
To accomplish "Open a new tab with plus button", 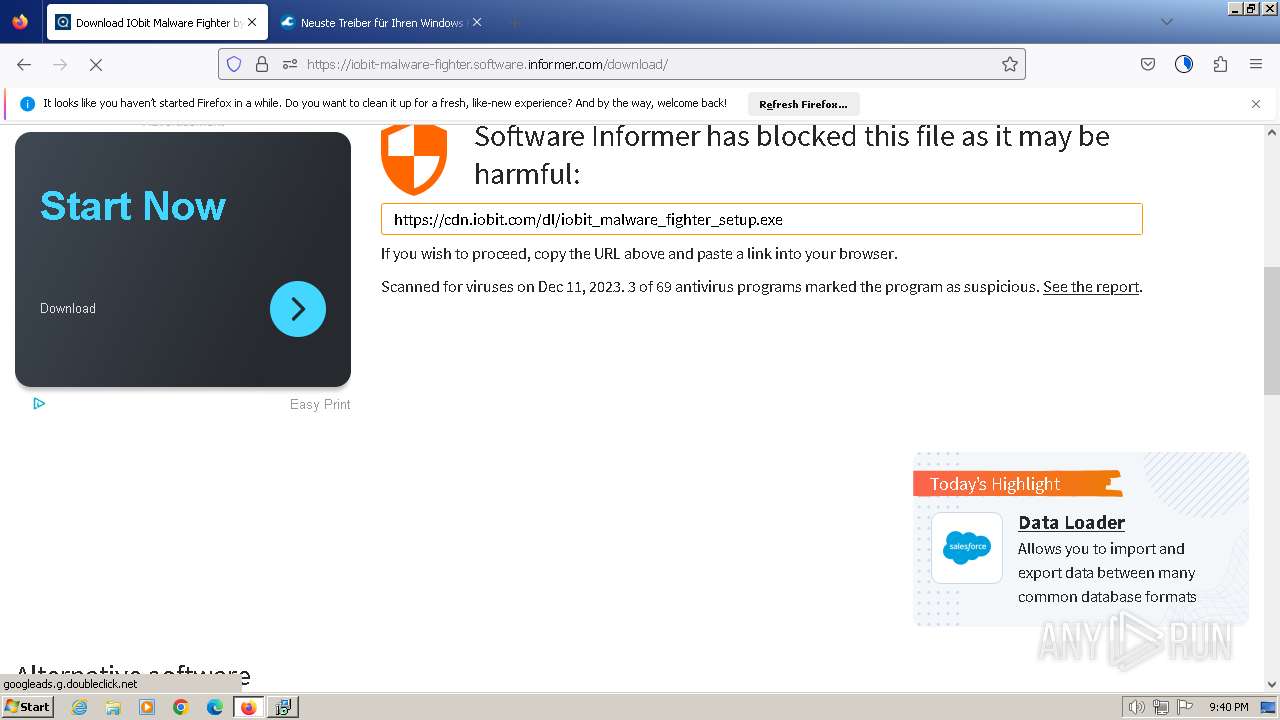I will [x=513, y=22].
